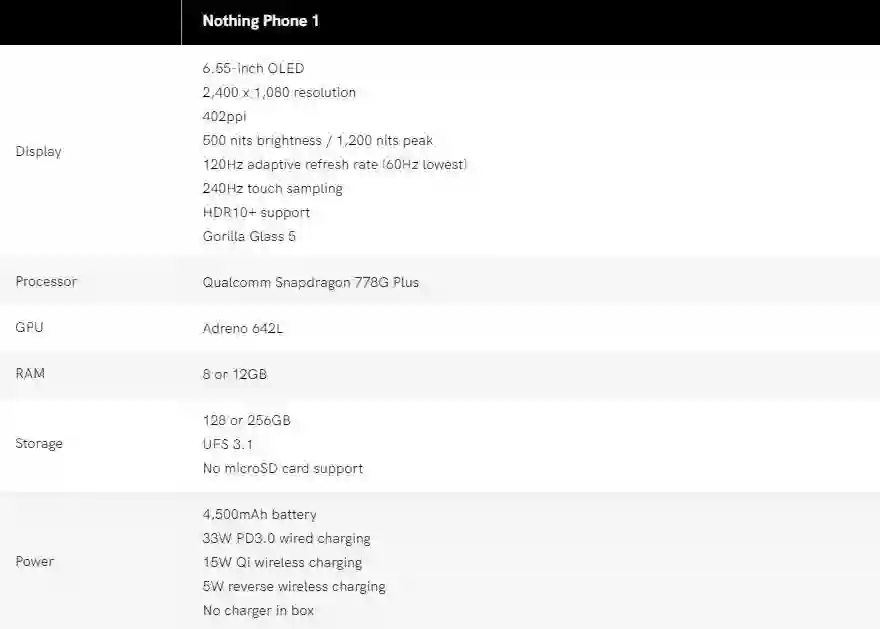Click the UFS 3.1 storage line
The width and height of the screenshot is (880, 629).
[x=229, y=445]
